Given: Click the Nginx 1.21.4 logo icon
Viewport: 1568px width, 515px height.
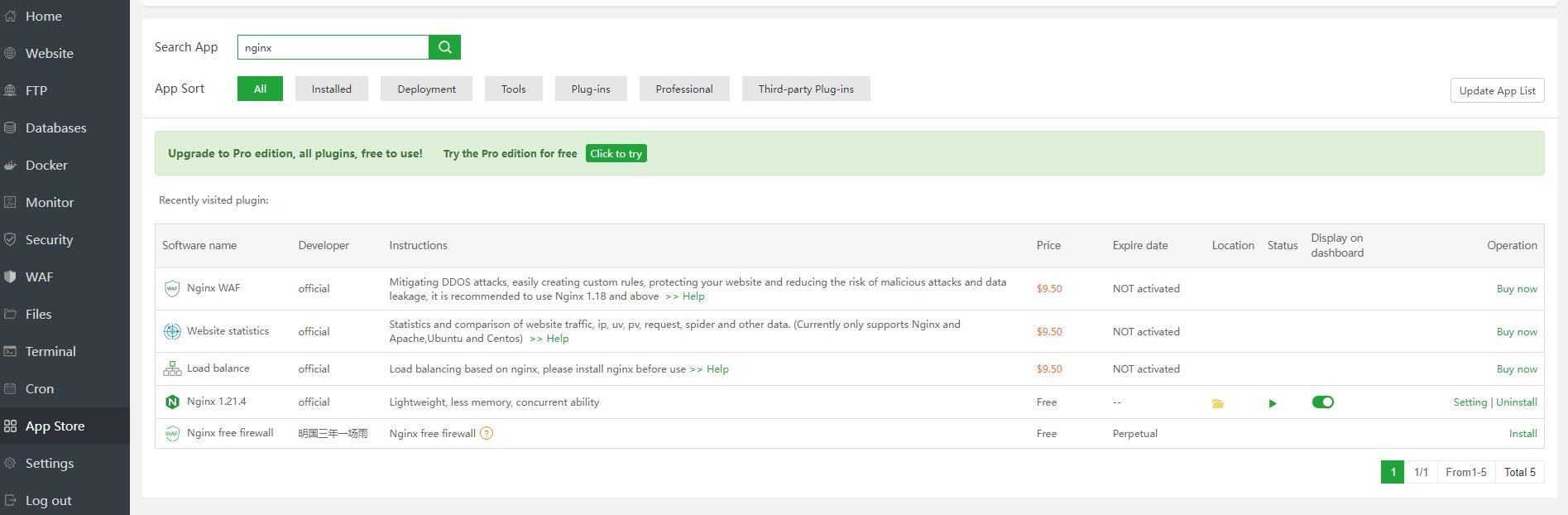Looking at the screenshot, I should [x=172, y=402].
